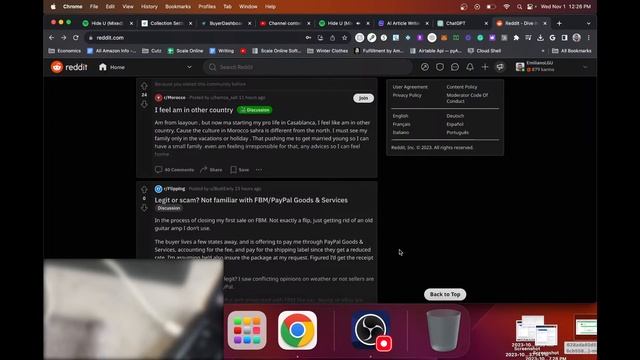Open the chat bubble icon

tap(455, 67)
